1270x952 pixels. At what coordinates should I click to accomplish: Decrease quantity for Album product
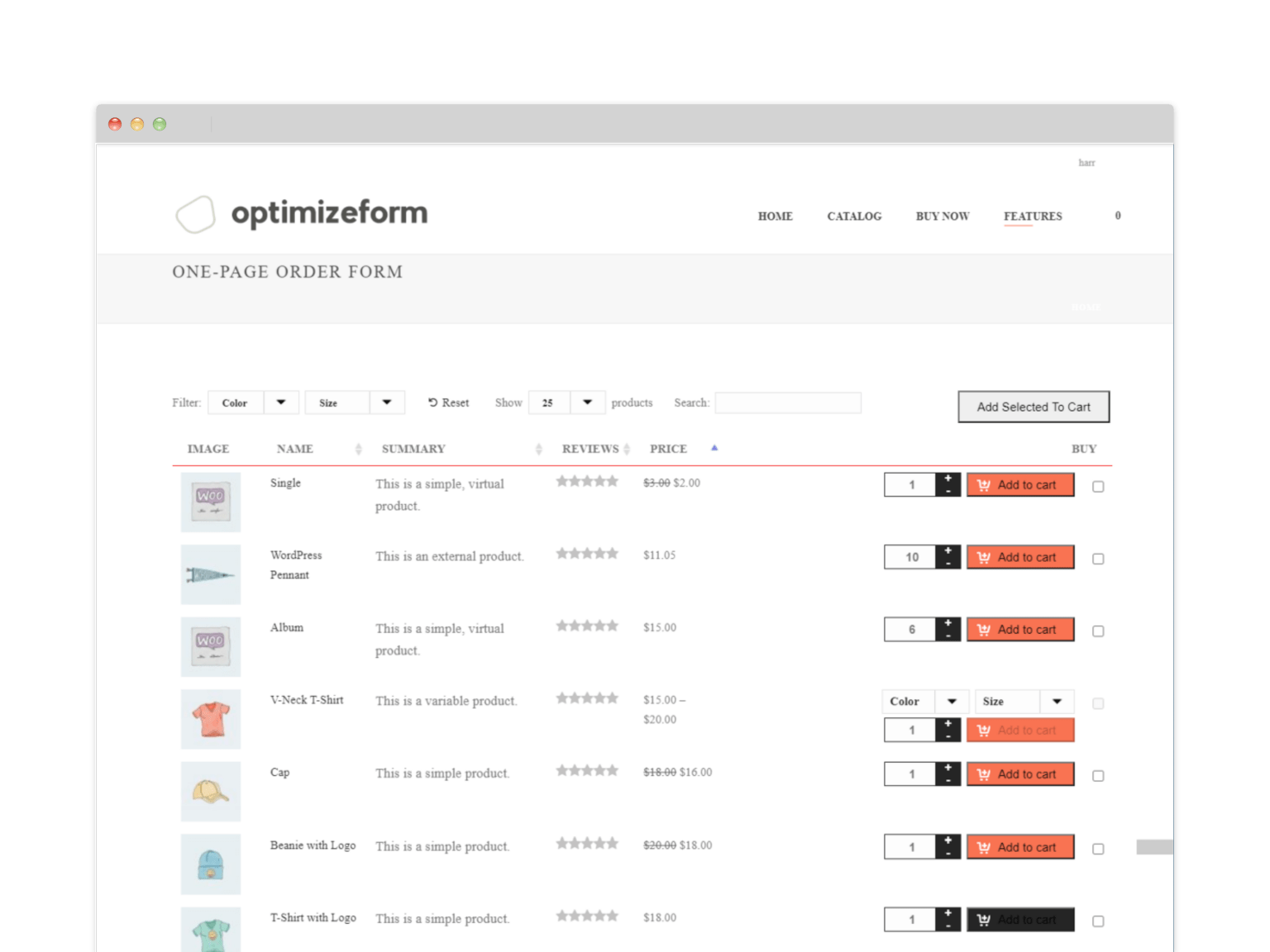pyautogui.click(x=948, y=635)
